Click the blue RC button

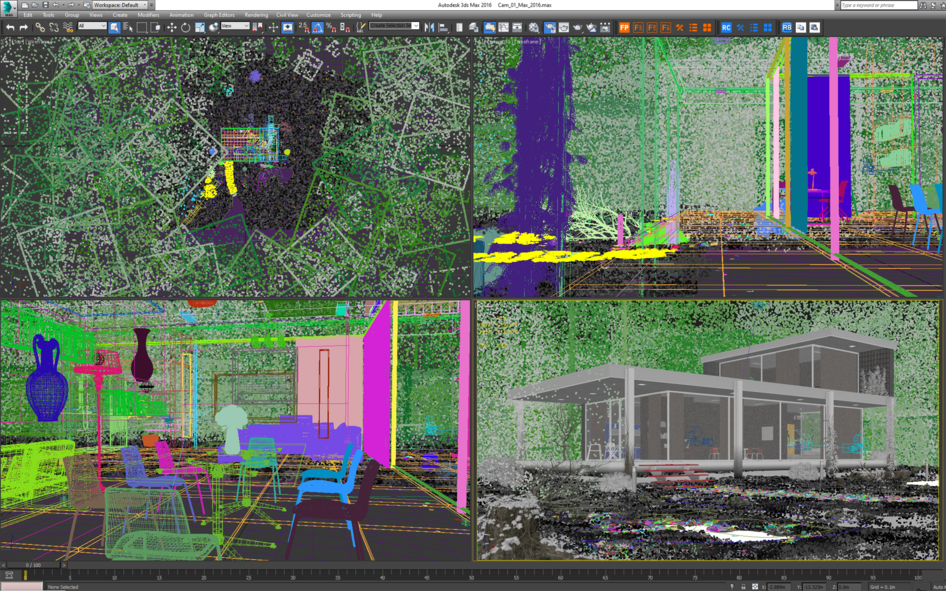pos(726,27)
